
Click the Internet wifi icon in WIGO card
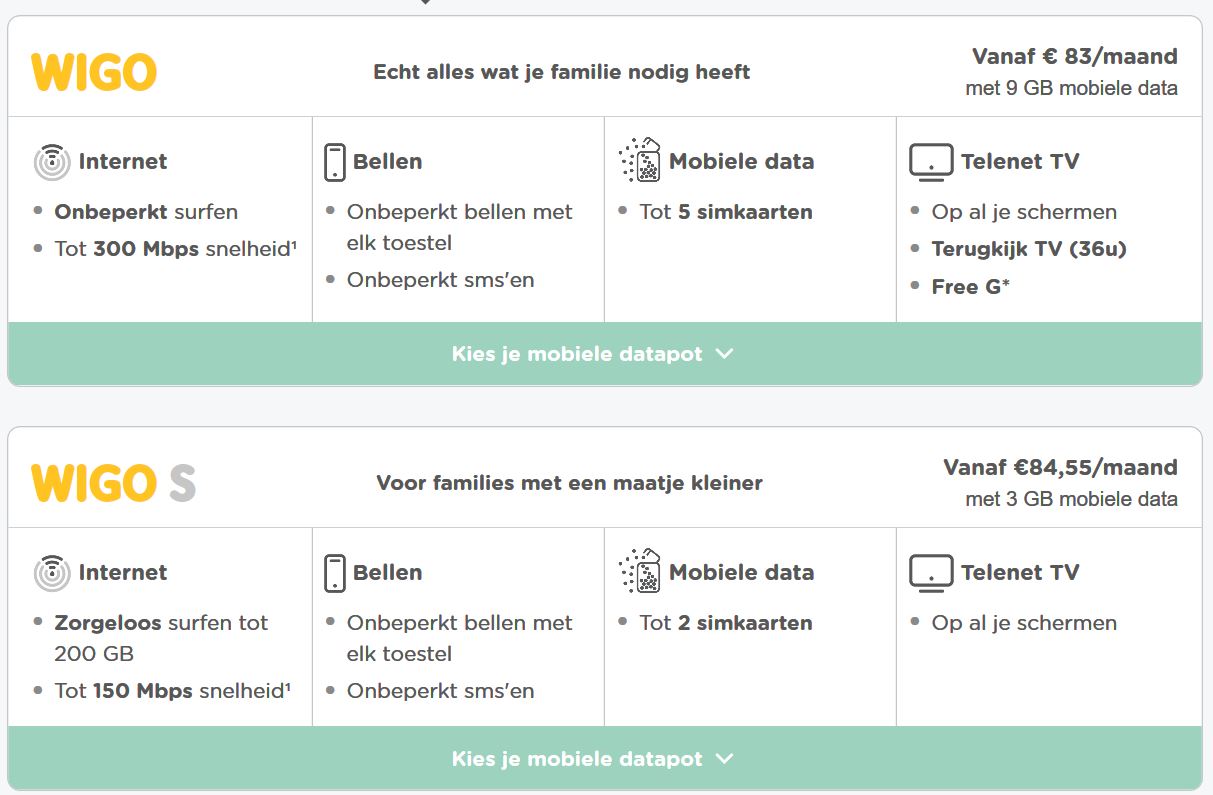click(52, 162)
